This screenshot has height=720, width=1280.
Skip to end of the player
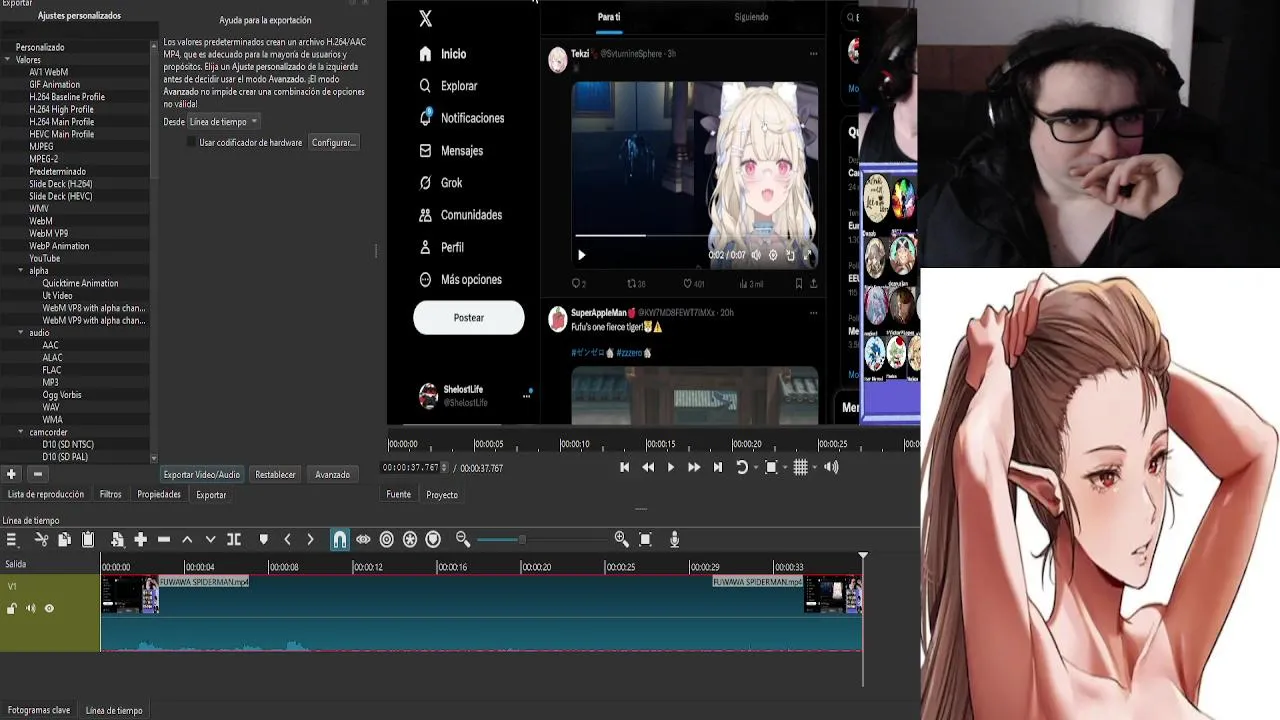point(717,467)
